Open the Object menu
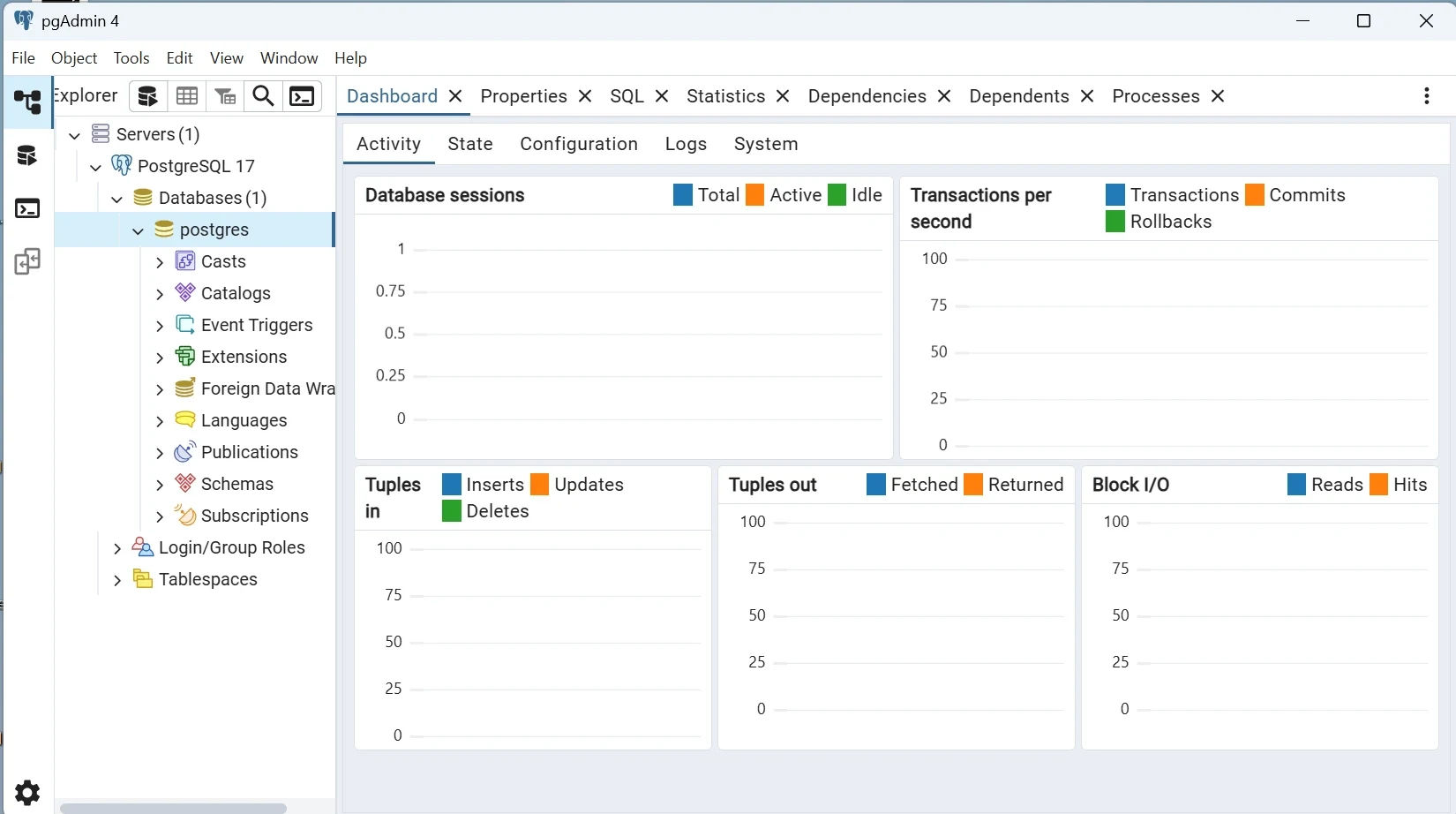 pyautogui.click(x=74, y=58)
